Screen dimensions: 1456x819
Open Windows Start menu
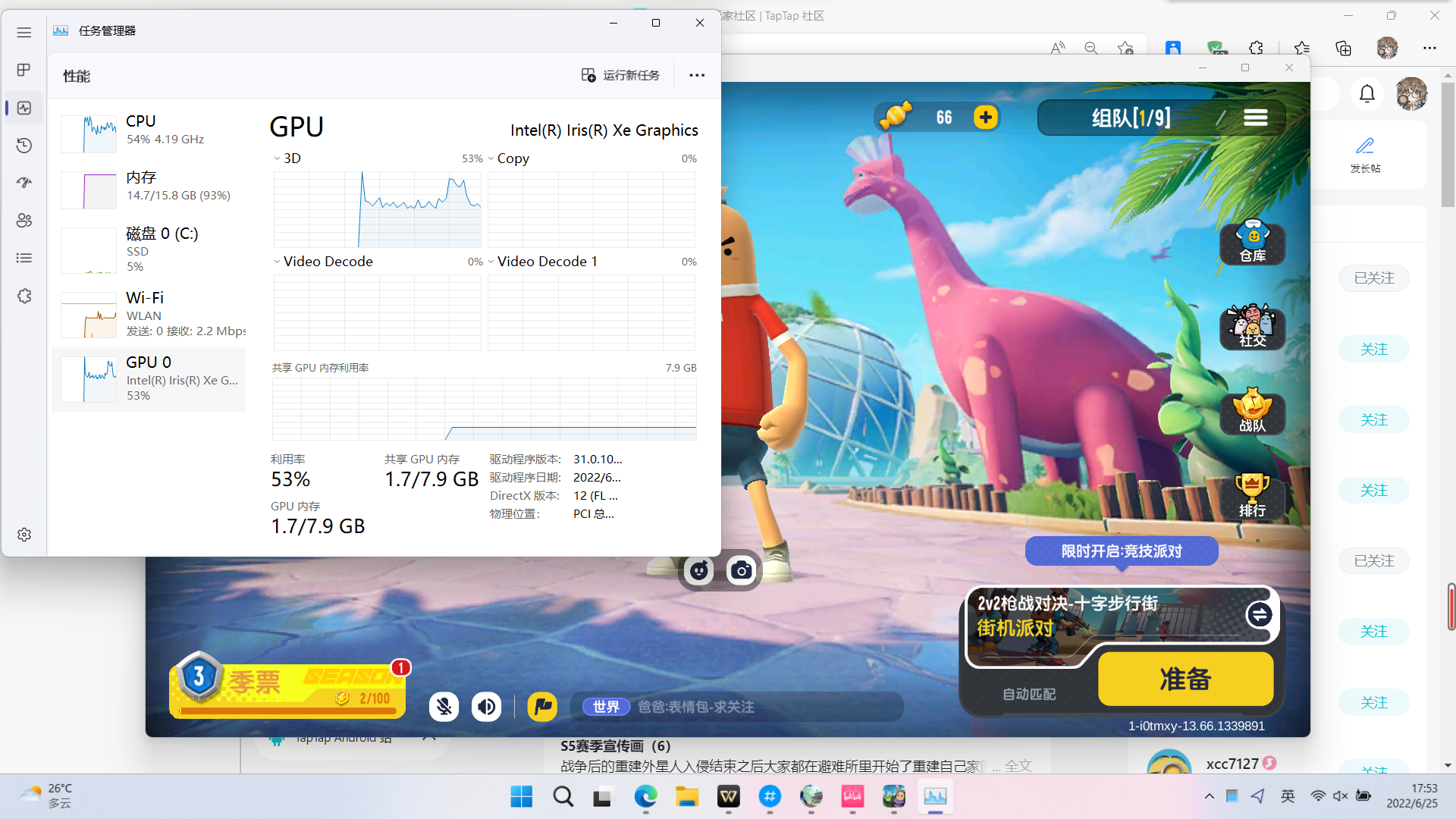point(522,796)
